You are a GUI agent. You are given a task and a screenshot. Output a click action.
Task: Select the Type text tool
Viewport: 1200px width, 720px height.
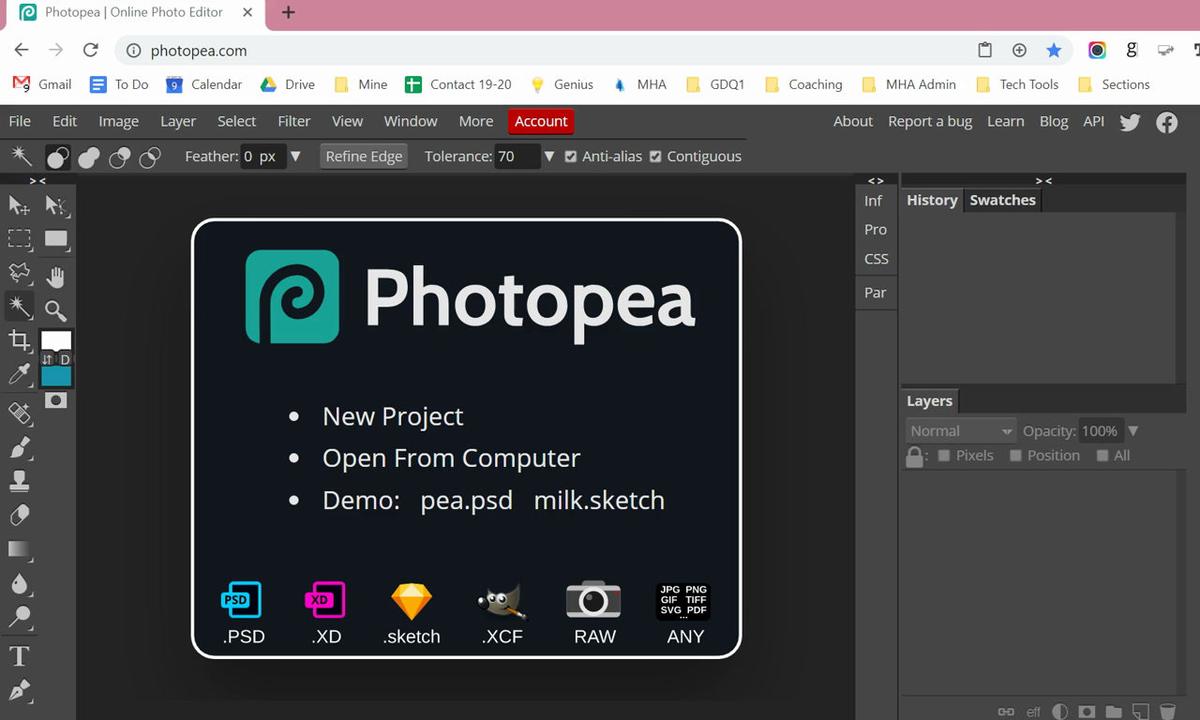click(x=19, y=657)
